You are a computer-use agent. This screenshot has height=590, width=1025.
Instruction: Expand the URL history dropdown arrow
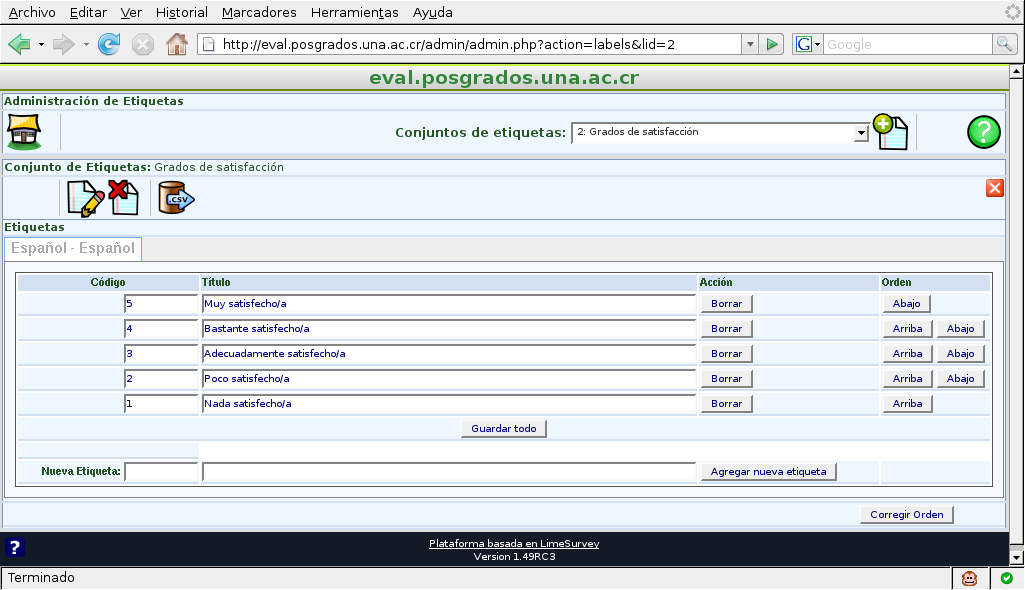coord(750,44)
